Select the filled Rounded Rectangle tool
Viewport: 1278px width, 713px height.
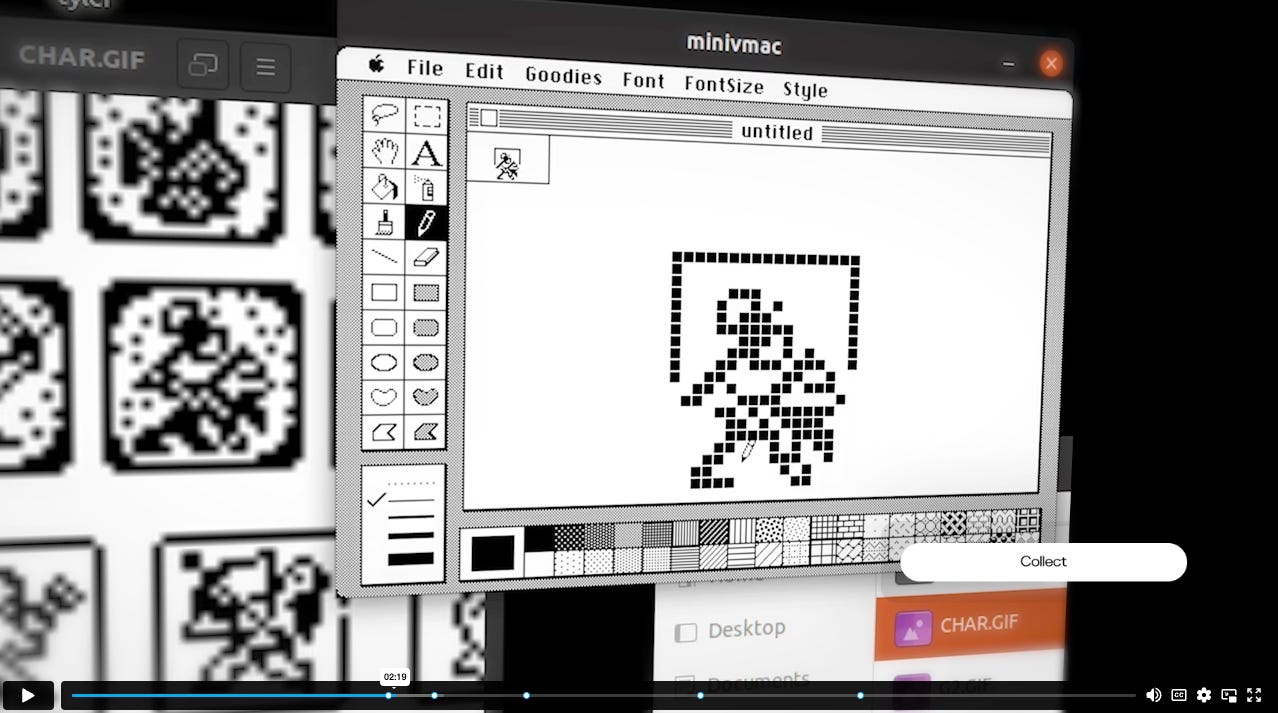427,328
